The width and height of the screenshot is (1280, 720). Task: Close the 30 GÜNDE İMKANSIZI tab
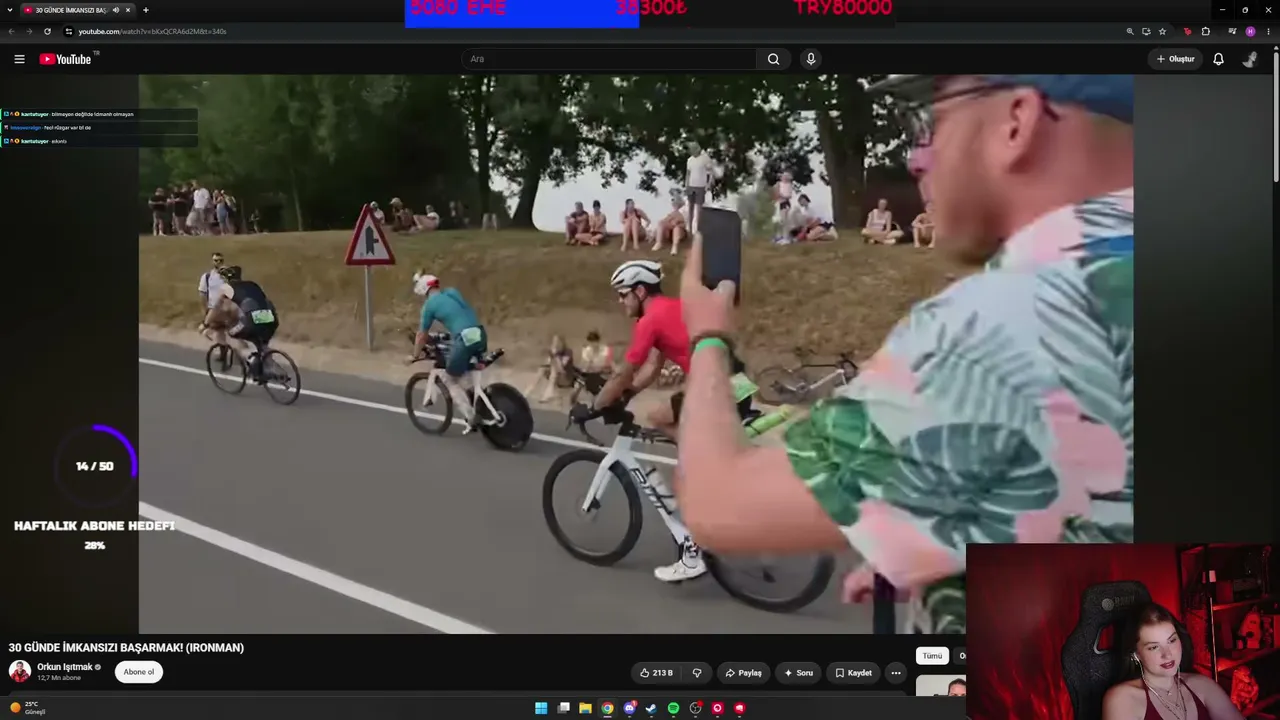pyautogui.click(x=128, y=10)
